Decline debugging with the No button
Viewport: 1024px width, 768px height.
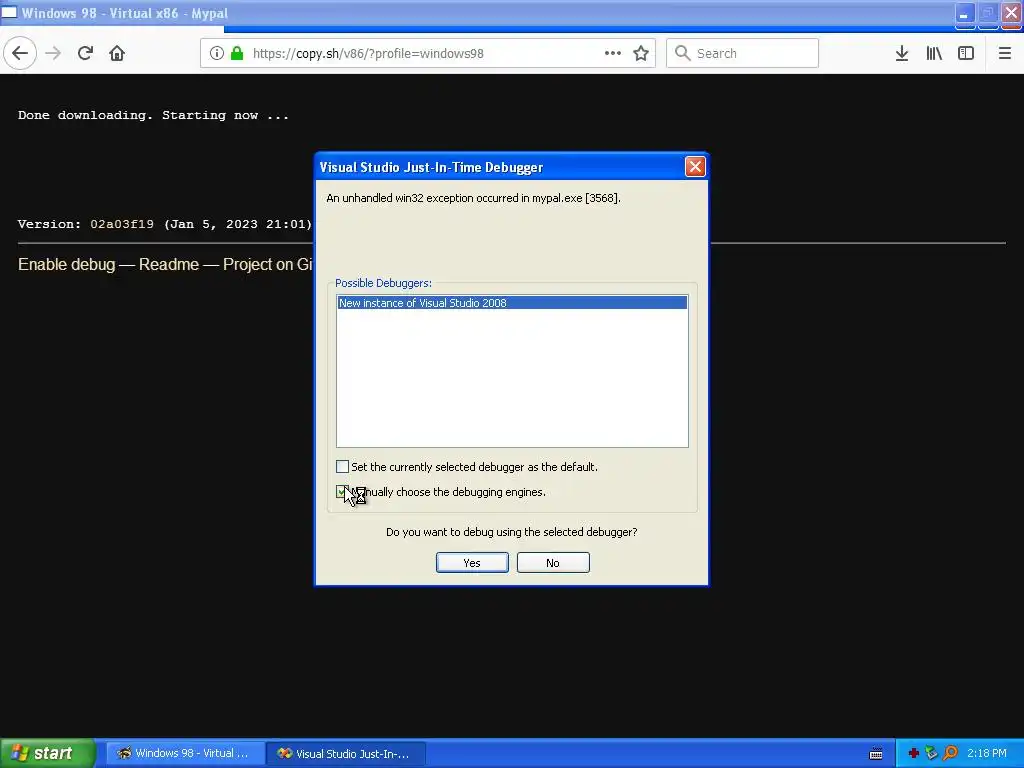[x=553, y=562]
